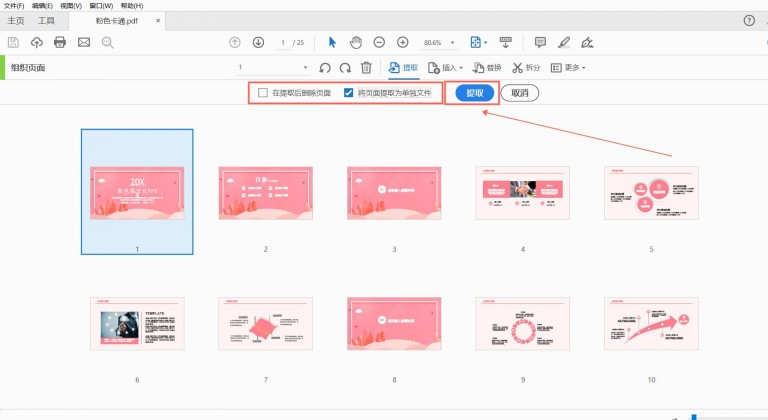Click the 取消 button
Viewport: 768px width, 420px height.
[519, 93]
